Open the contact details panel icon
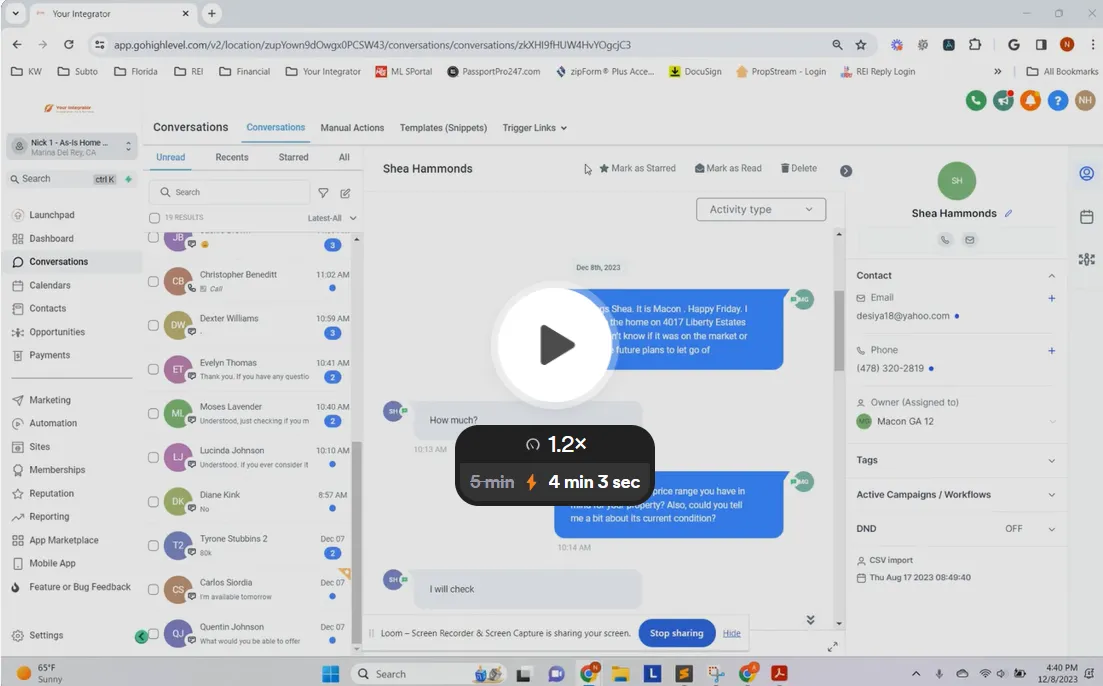 coord(1087,173)
